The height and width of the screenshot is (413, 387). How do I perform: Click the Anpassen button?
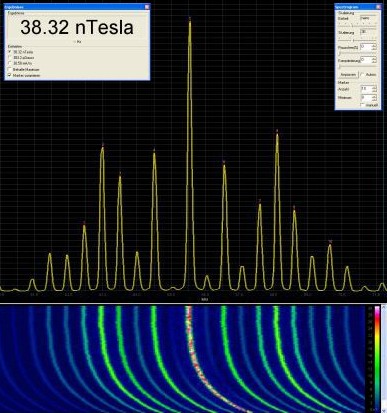click(x=348, y=75)
